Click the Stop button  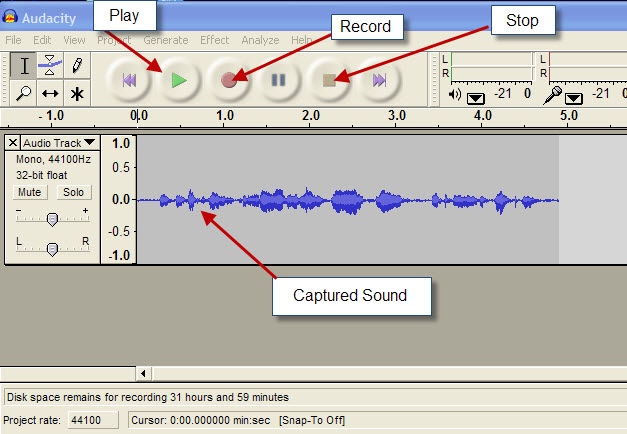[329, 80]
